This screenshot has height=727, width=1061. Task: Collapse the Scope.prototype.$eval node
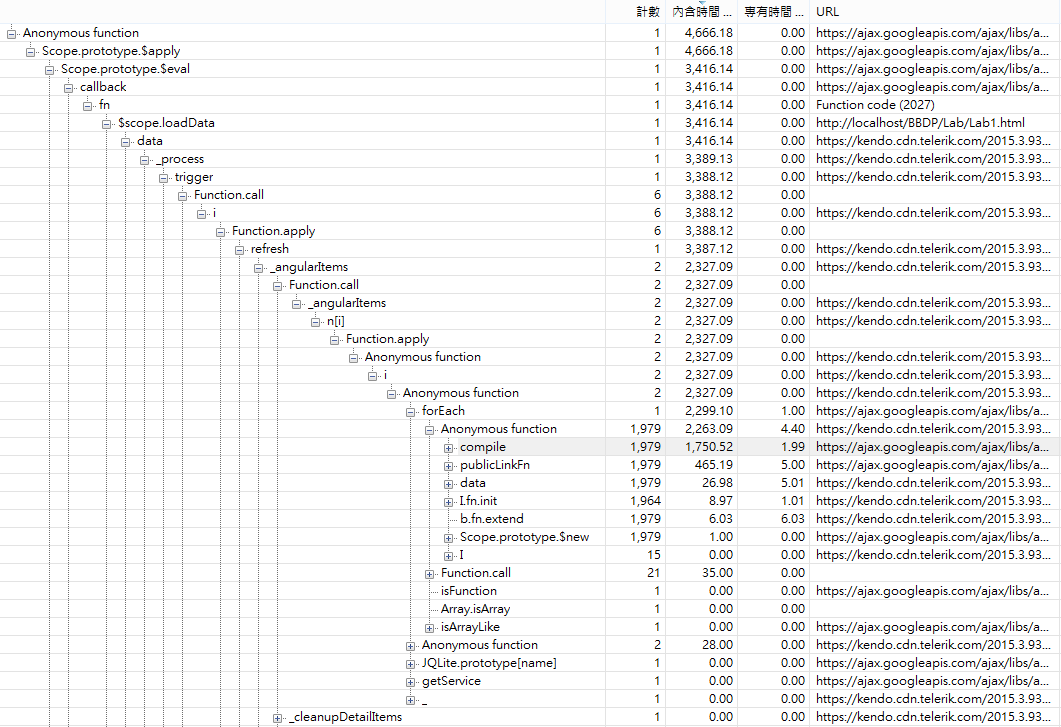(x=49, y=70)
